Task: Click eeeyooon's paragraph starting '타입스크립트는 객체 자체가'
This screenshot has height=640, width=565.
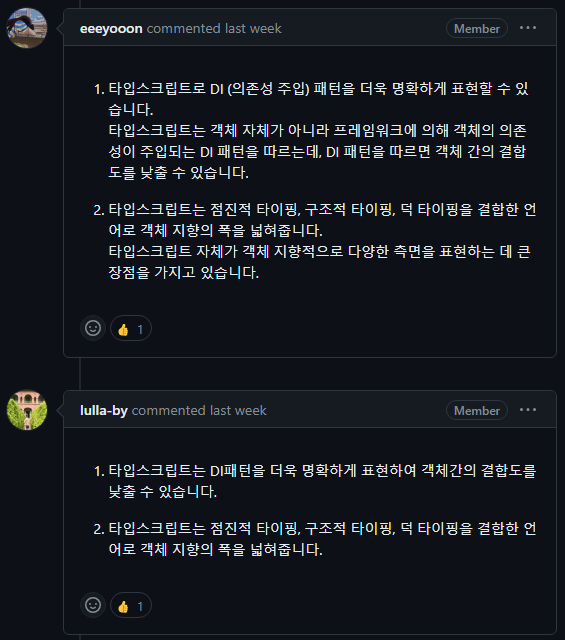Action: click(317, 151)
